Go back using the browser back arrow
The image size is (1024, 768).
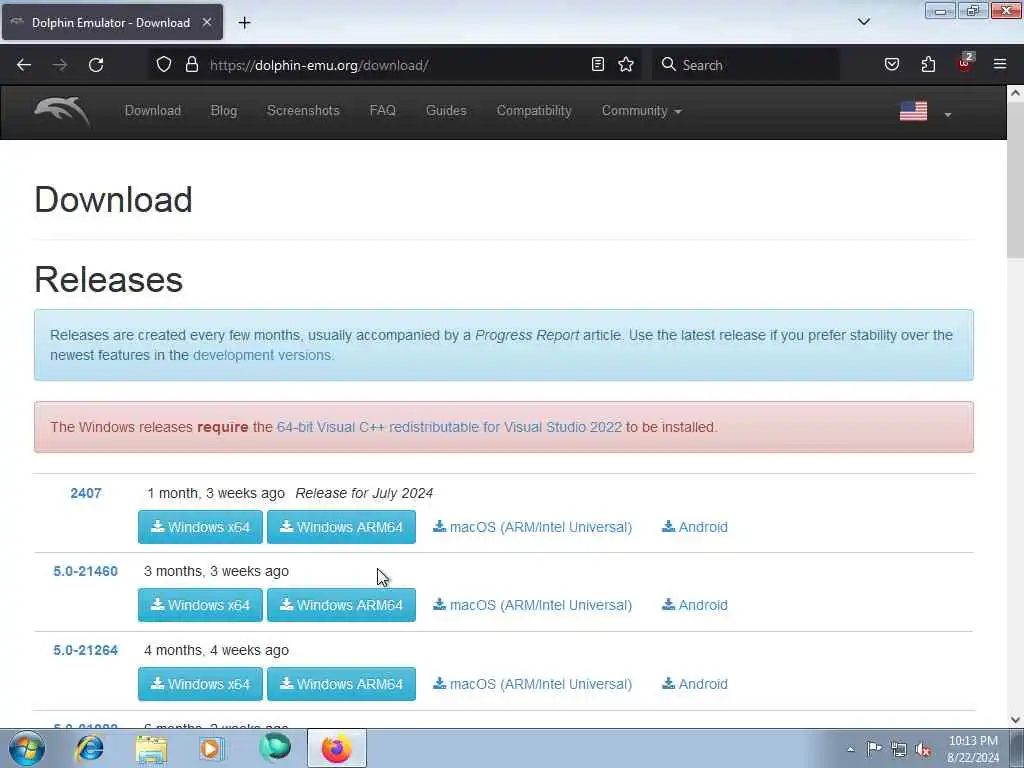point(24,65)
